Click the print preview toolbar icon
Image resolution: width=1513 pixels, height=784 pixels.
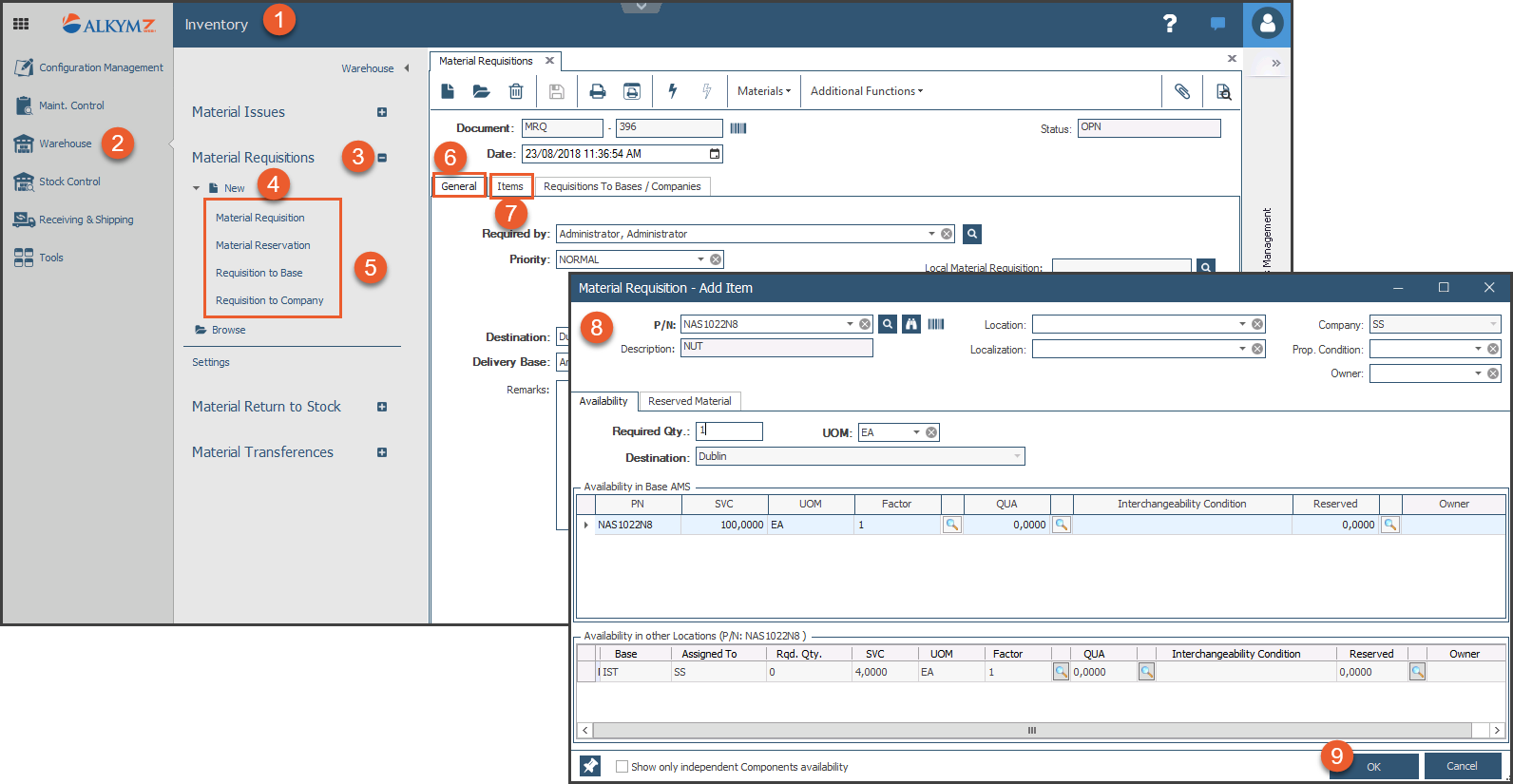coord(631,91)
